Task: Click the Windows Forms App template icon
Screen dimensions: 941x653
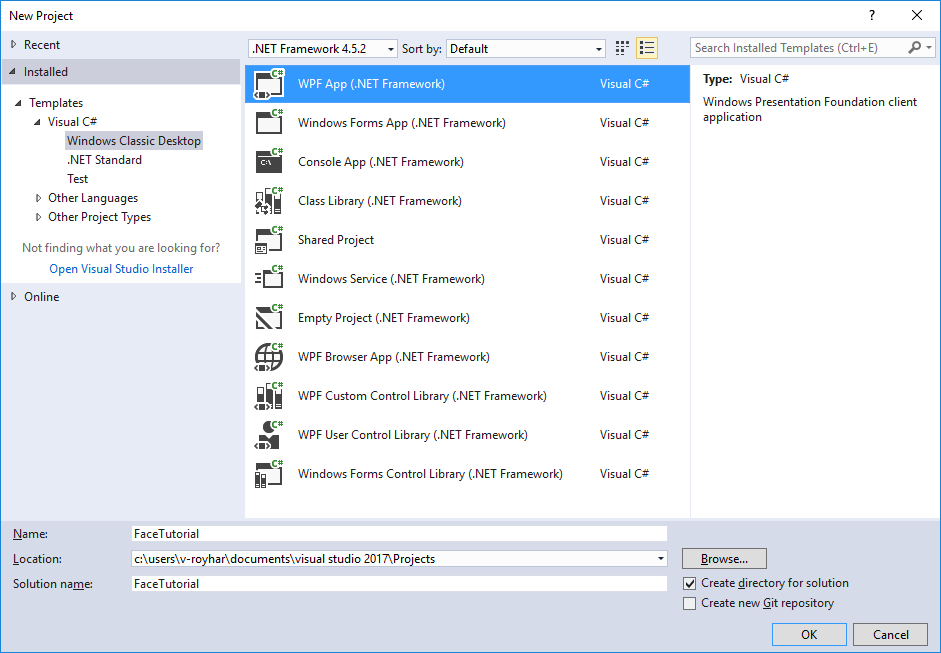Action: point(269,122)
